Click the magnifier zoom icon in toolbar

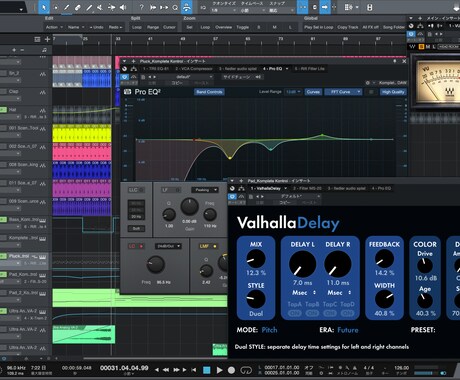(175, 7)
